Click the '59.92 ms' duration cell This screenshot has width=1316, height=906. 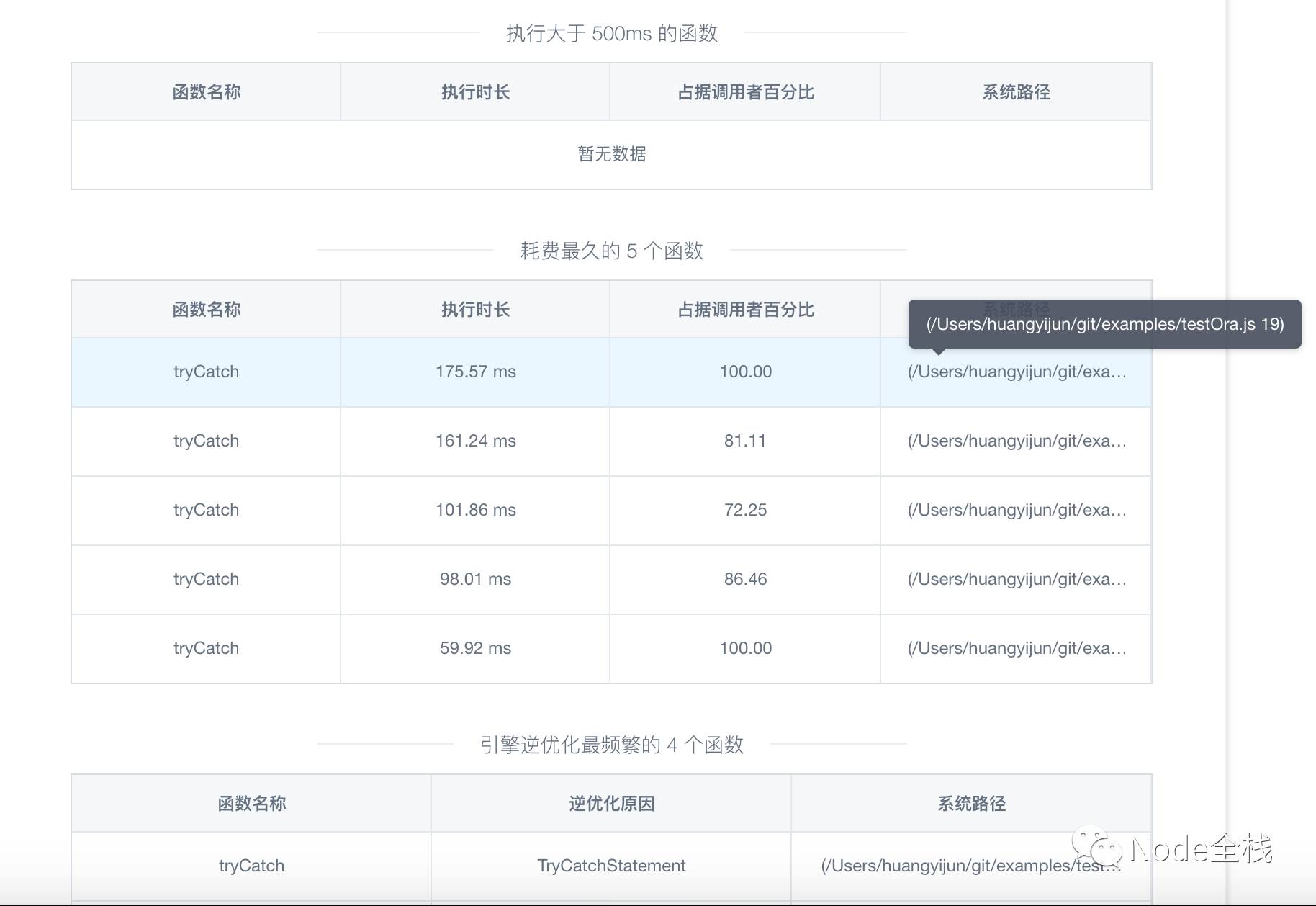(x=476, y=648)
